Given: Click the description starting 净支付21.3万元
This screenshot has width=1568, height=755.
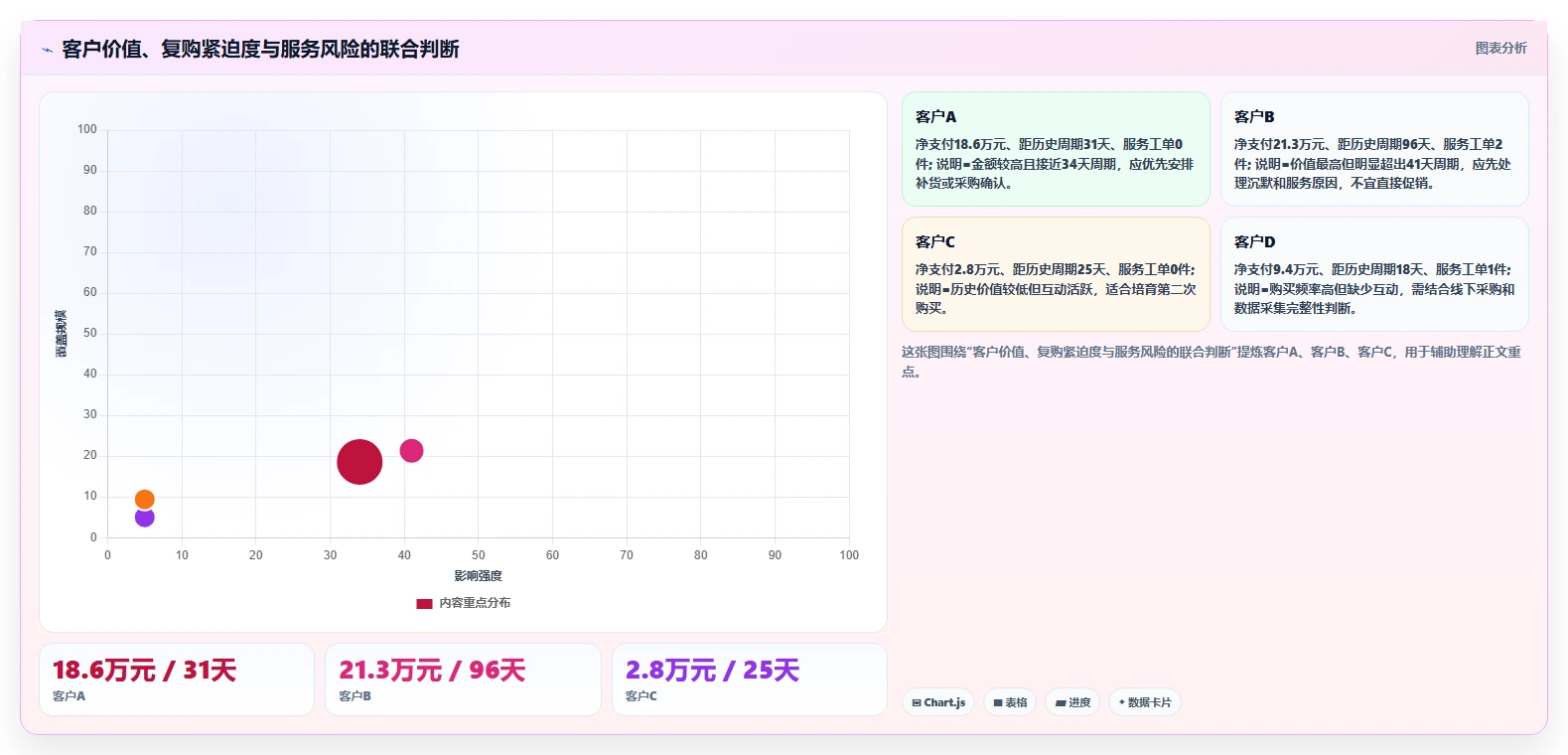Looking at the screenshot, I should click(1373, 164).
